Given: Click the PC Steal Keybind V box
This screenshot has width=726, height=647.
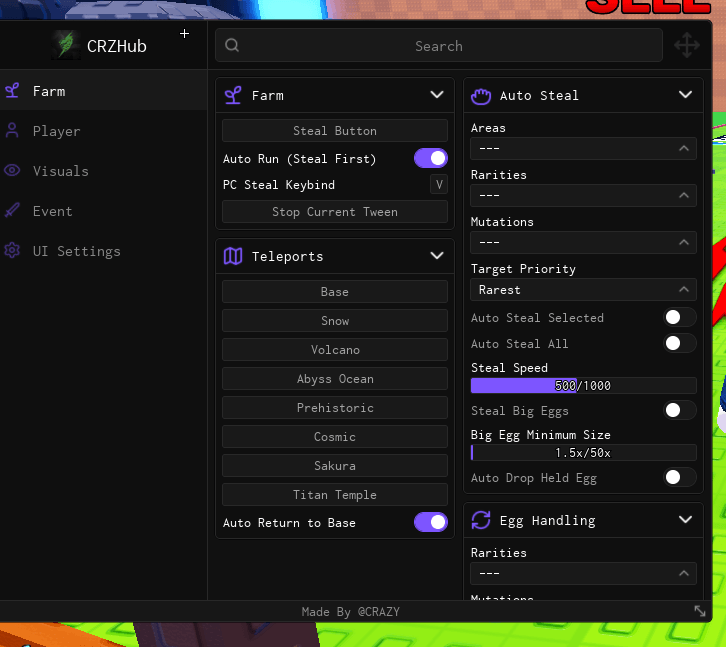Looking at the screenshot, I should pos(439,184).
